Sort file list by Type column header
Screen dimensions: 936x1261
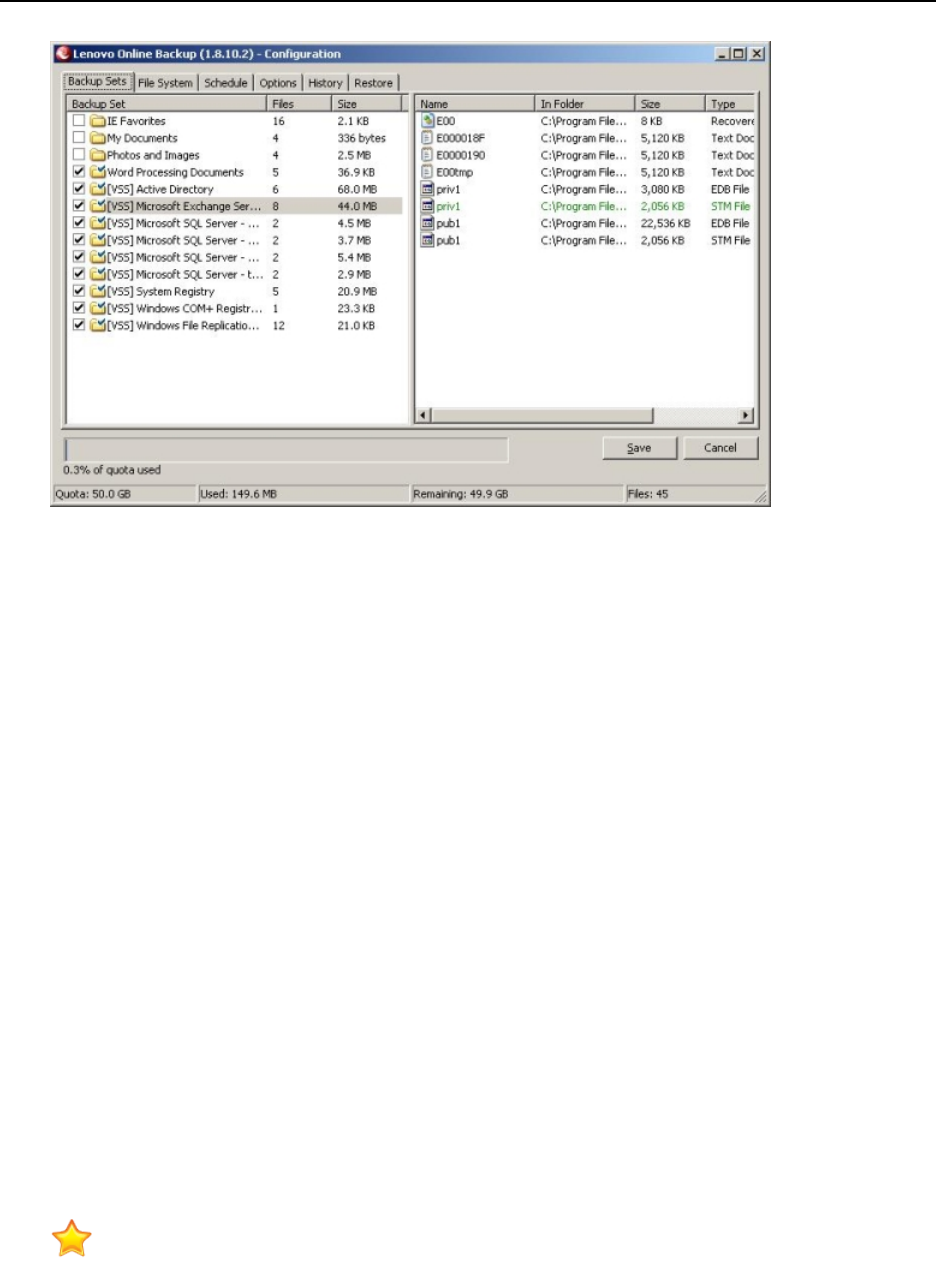pyautogui.click(x=730, y=103)
